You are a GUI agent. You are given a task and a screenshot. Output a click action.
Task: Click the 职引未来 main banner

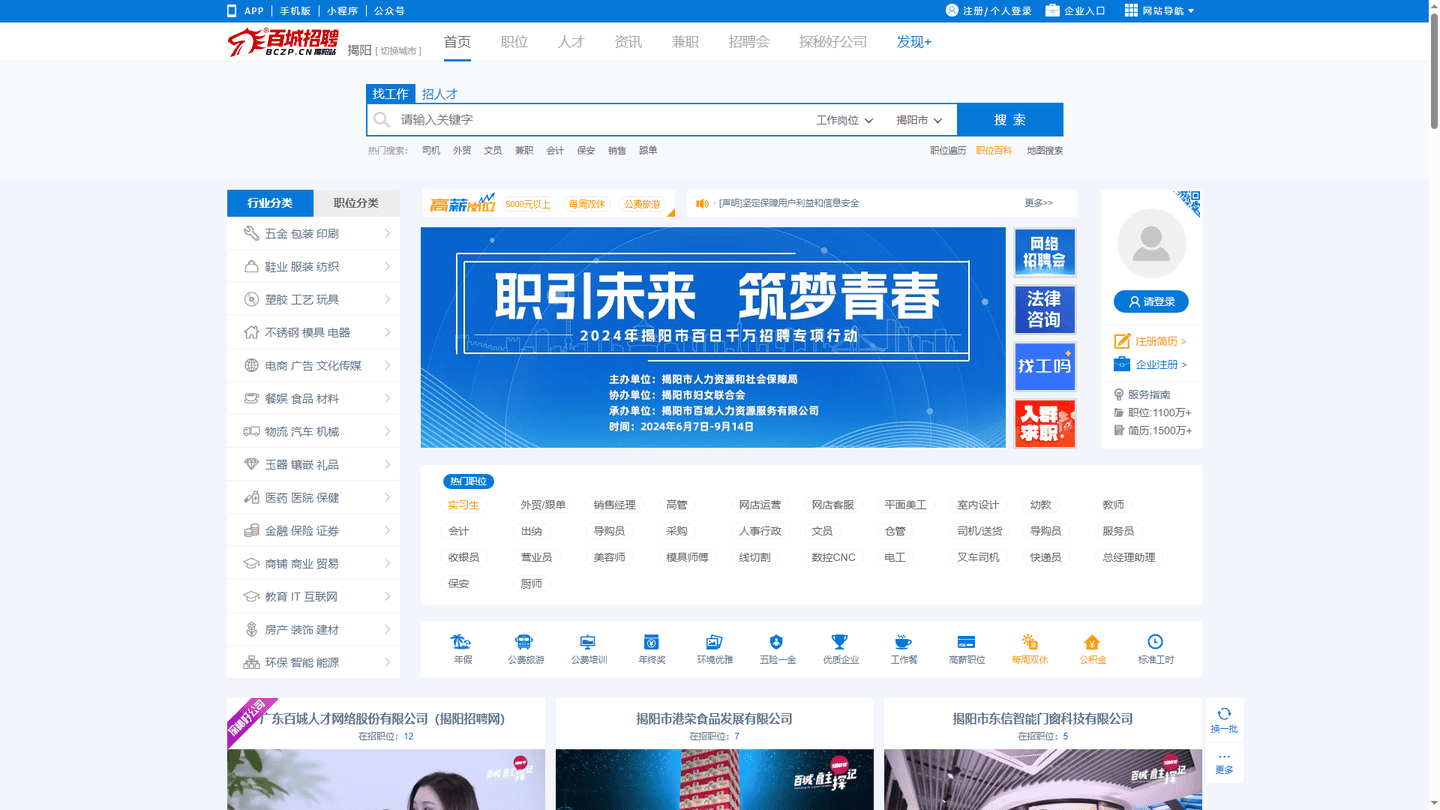(713, 338)
